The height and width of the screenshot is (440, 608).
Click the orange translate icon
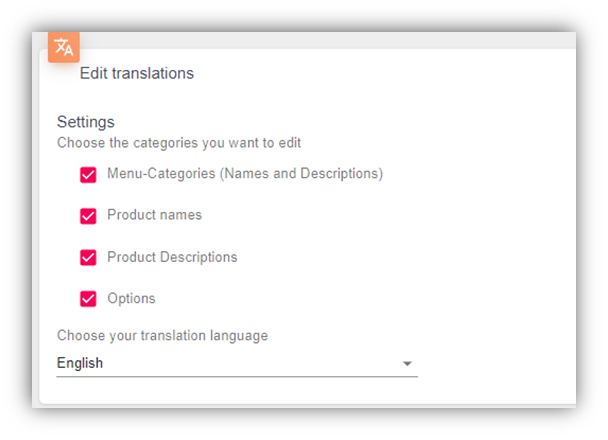(64, 47)
